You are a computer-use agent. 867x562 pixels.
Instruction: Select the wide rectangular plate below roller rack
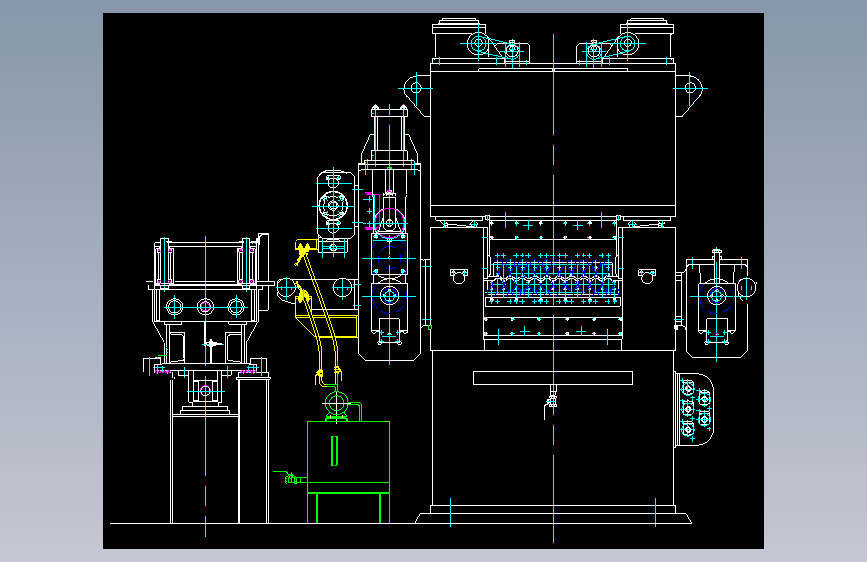click(x=553, y=378)
